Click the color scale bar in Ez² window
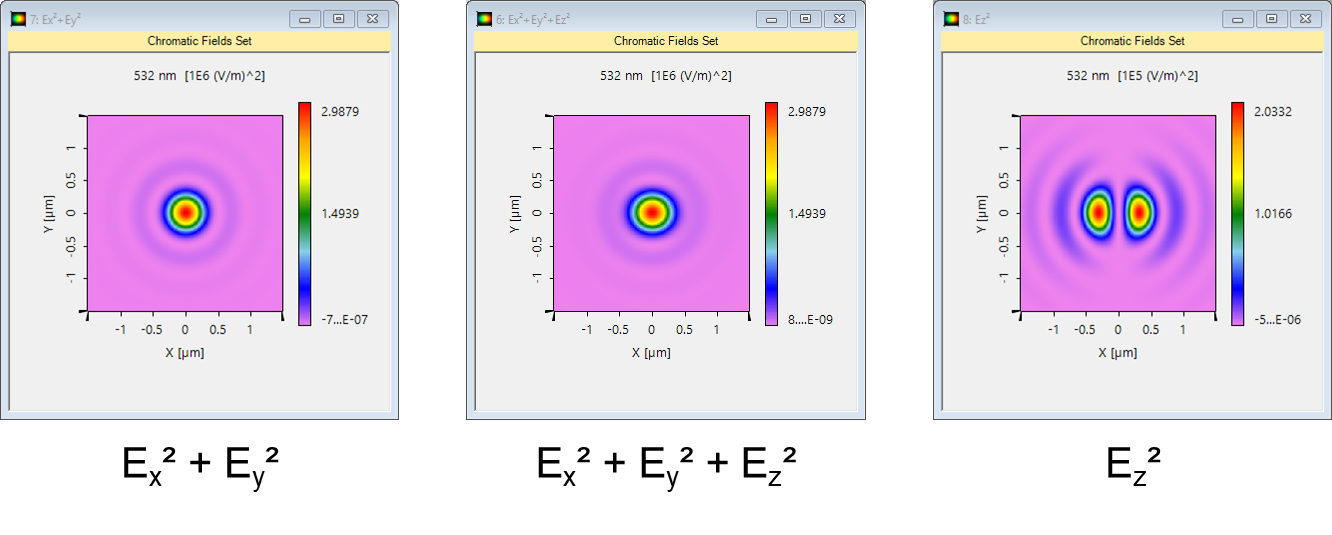The width and height of the screenshot is (1332, 535). pyautogui.click(x=1238, y=213)
